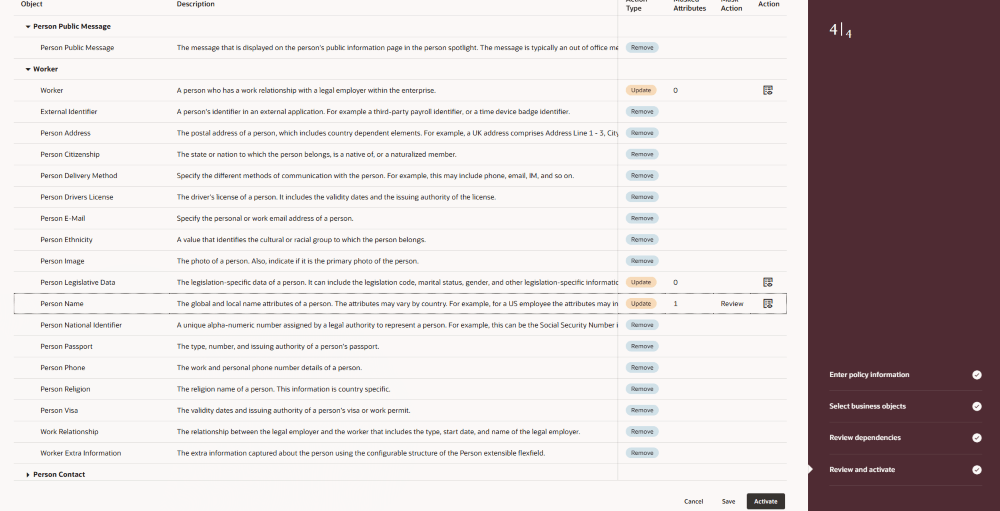
Task: Click checkmark icon beside Review and activate
Action: [x=976, y=470]
